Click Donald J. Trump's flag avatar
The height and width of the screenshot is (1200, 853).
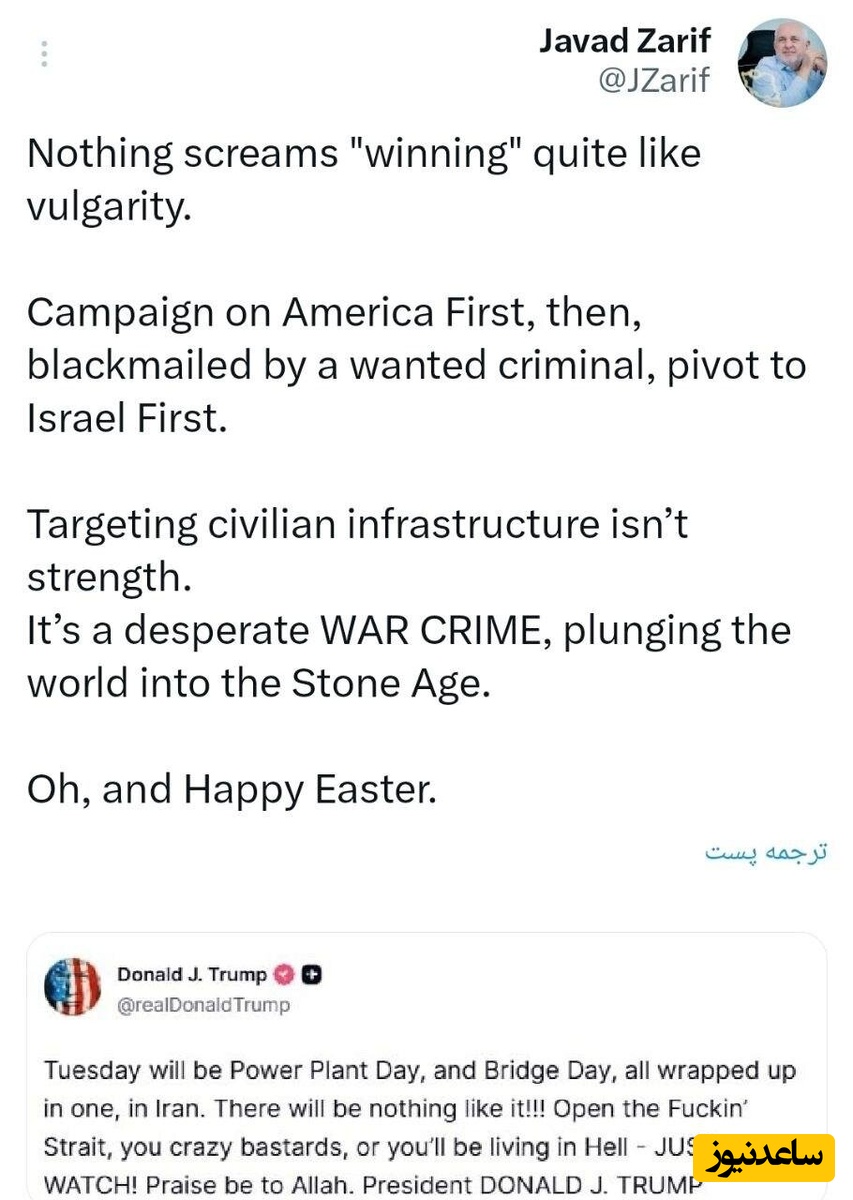point(73,987)
